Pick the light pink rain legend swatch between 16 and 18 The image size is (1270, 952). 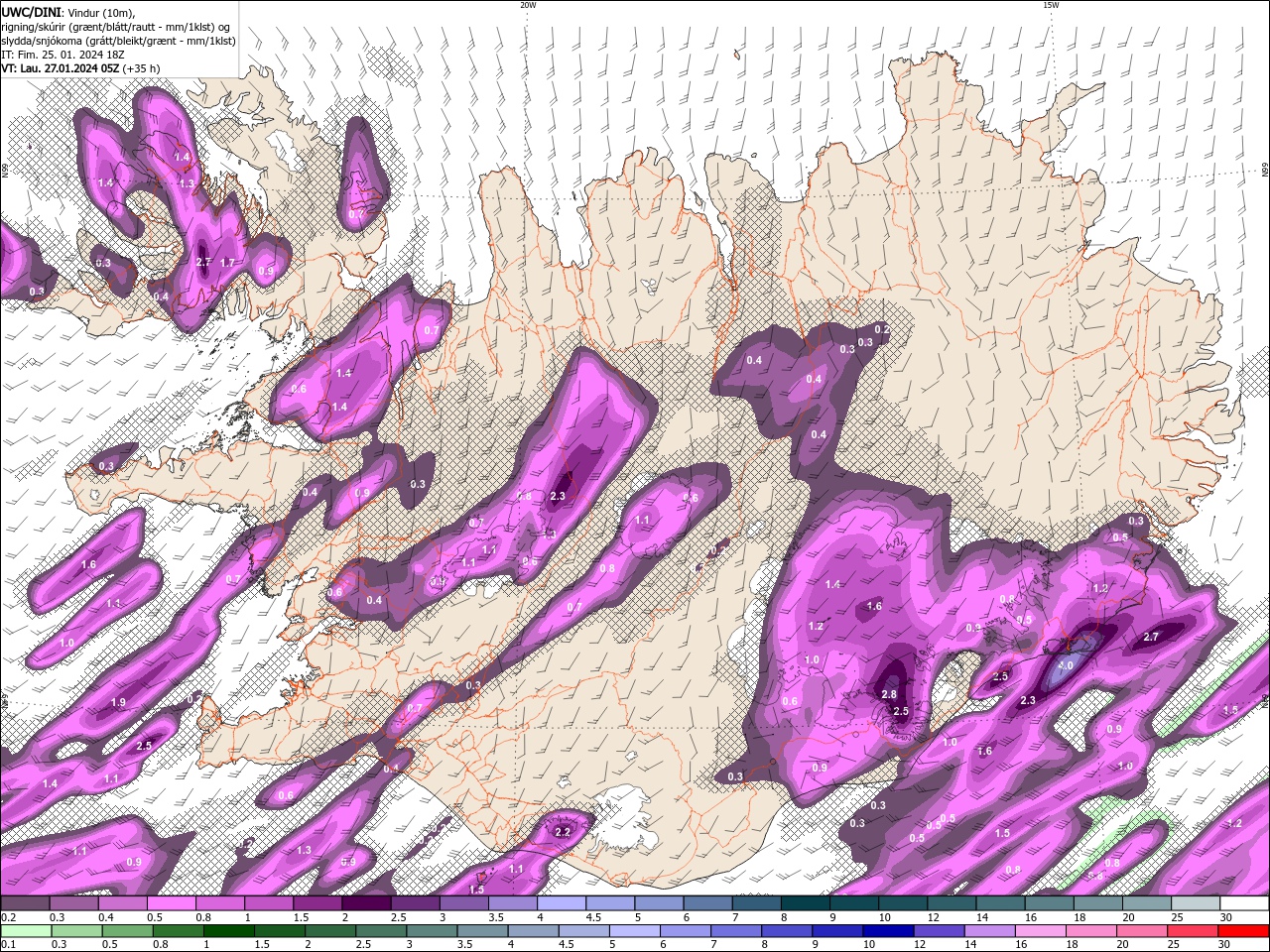1041,931
